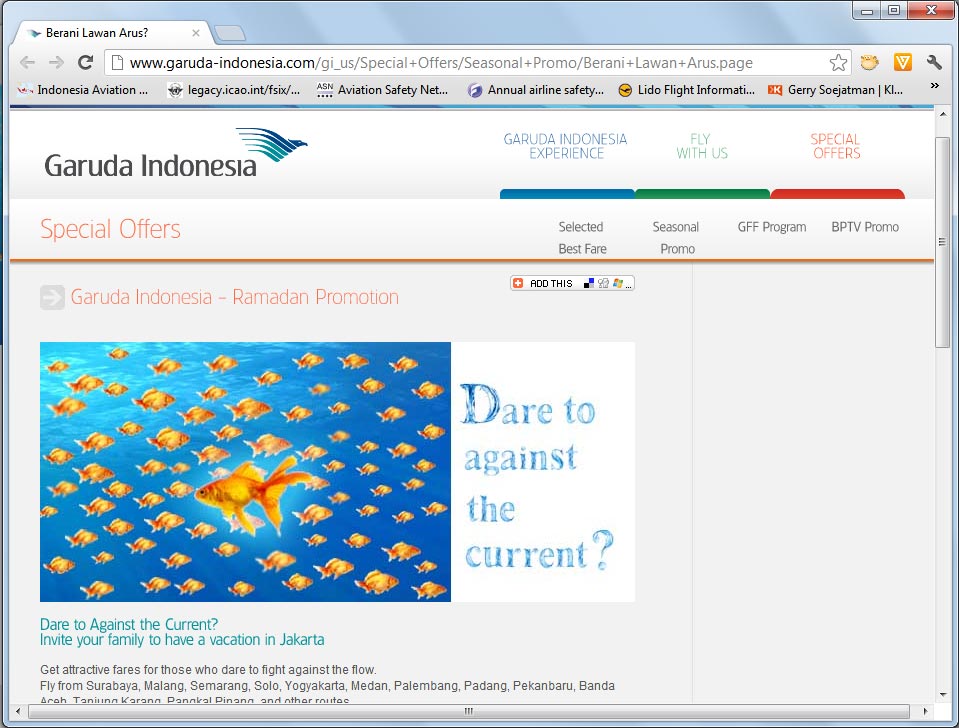Screen dimensions: 959x728
Task: Click Windows Live icon in share widget
Action: (618, 283)
